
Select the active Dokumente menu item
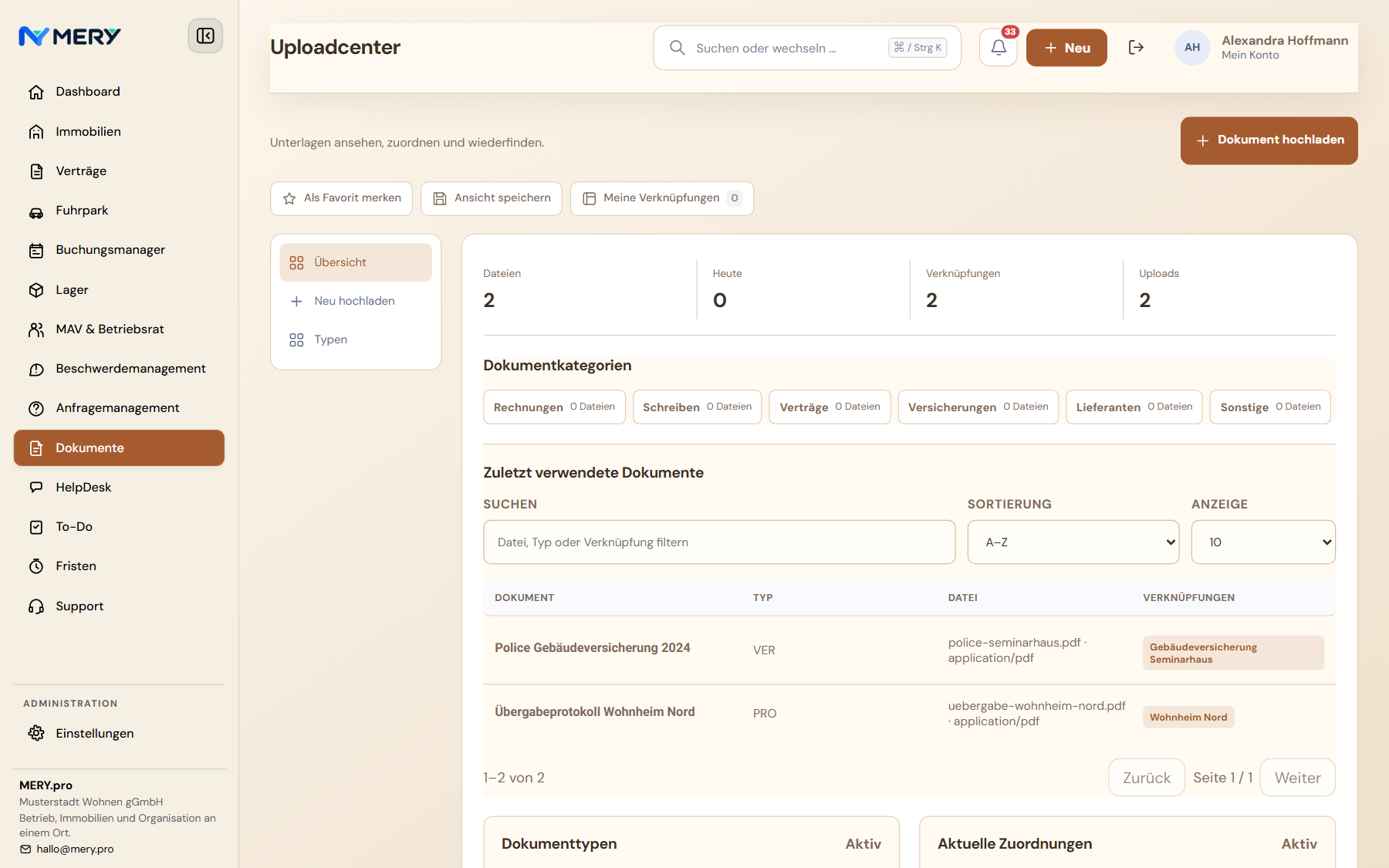[119, 448]
